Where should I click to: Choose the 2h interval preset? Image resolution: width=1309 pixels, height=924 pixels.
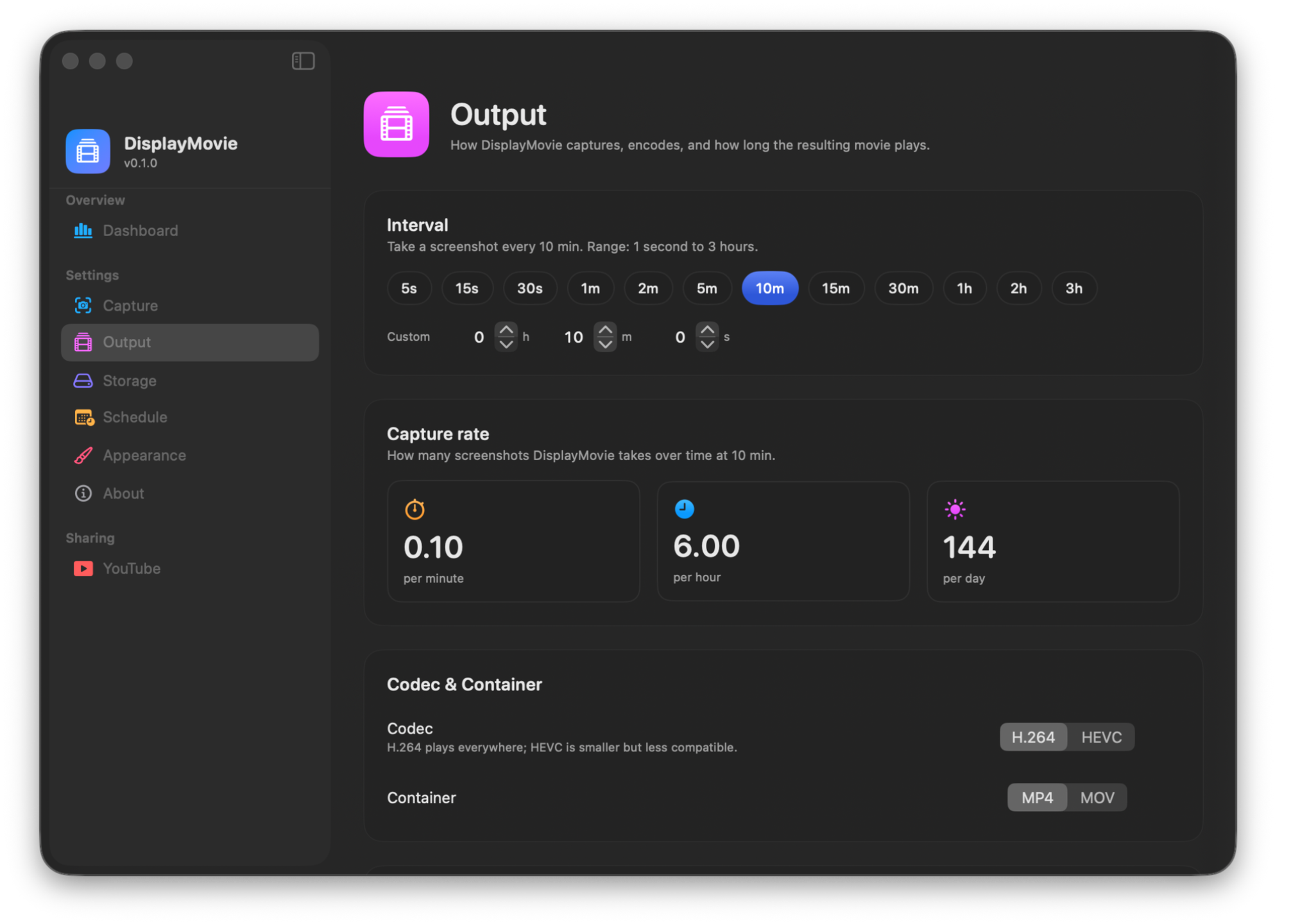(1018, 288)
